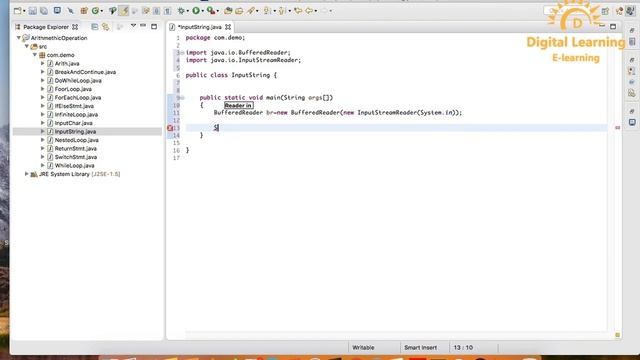
Task: Select the InputString.java editor tab
Action: 200,27
